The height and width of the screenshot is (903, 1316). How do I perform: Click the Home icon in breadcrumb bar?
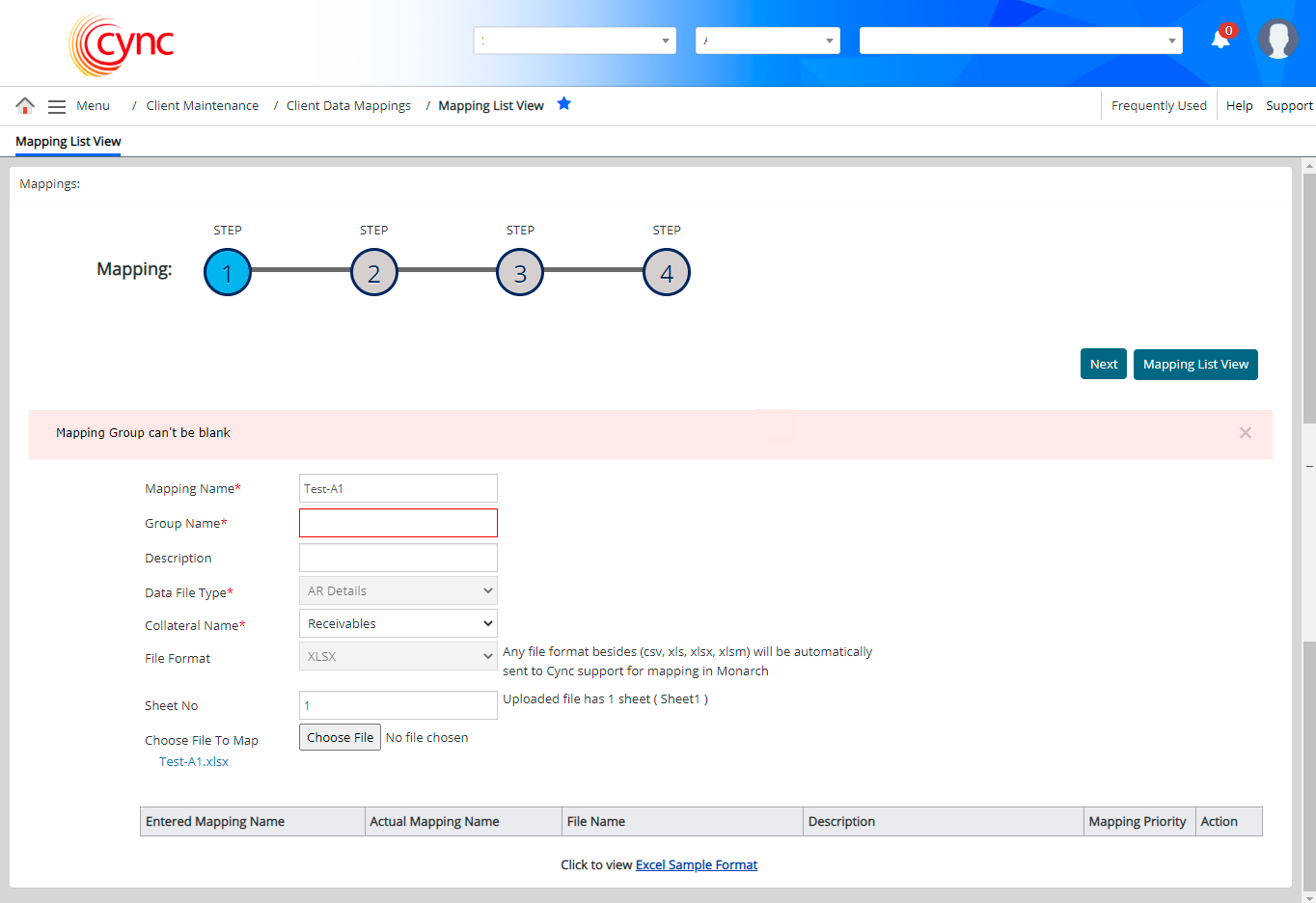pos(25,105)
